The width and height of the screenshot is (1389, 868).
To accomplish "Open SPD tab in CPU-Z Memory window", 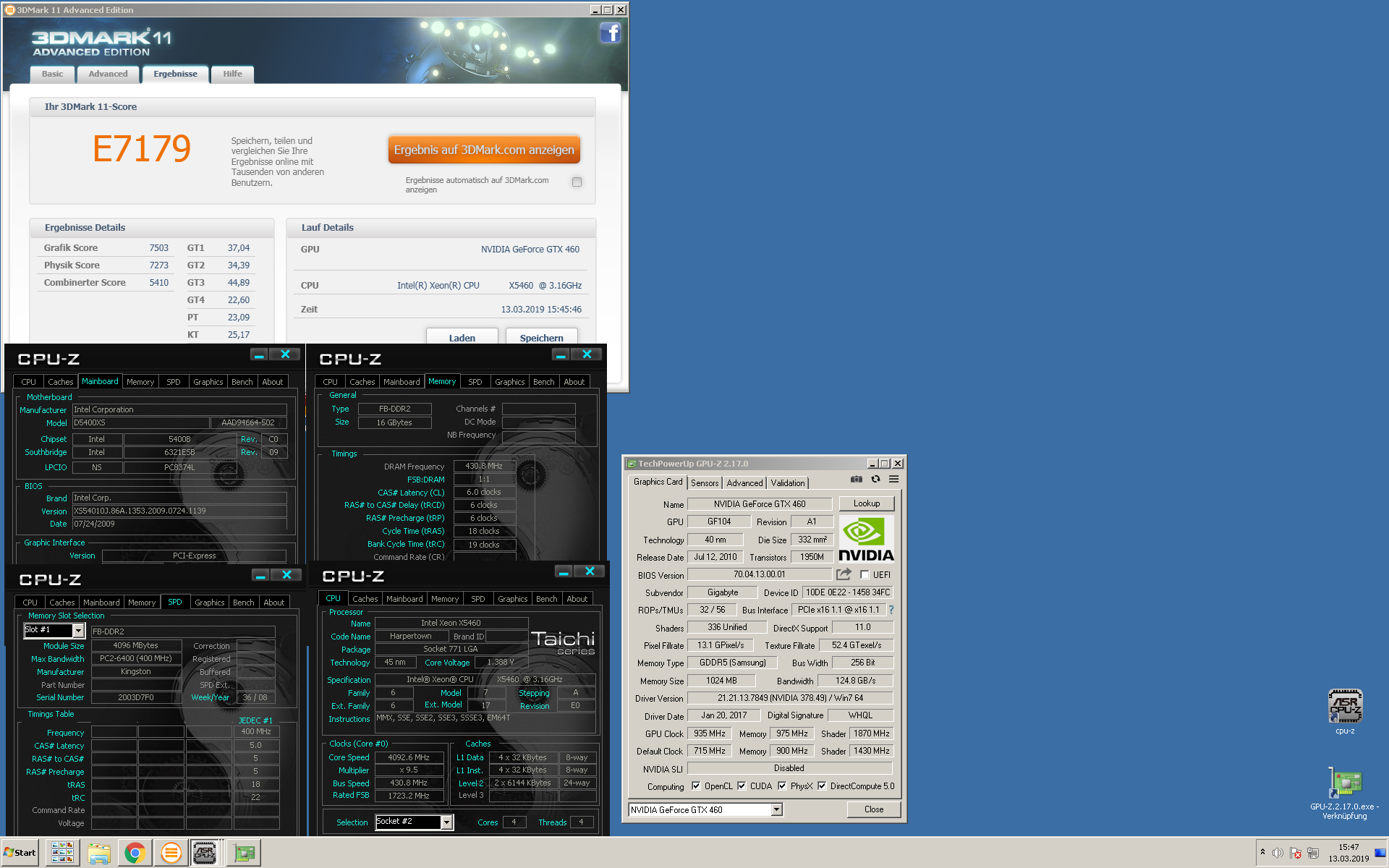I will point(475,382).
